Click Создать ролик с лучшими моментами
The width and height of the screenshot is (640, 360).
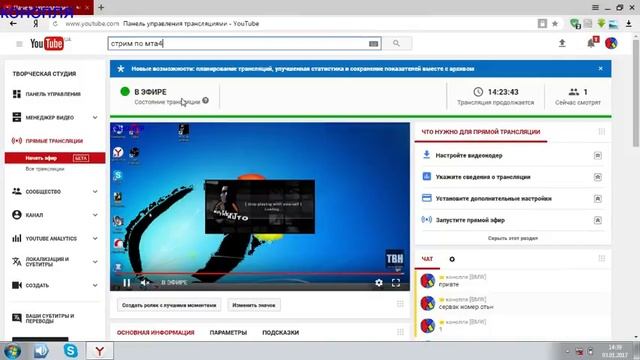(169, 305)
